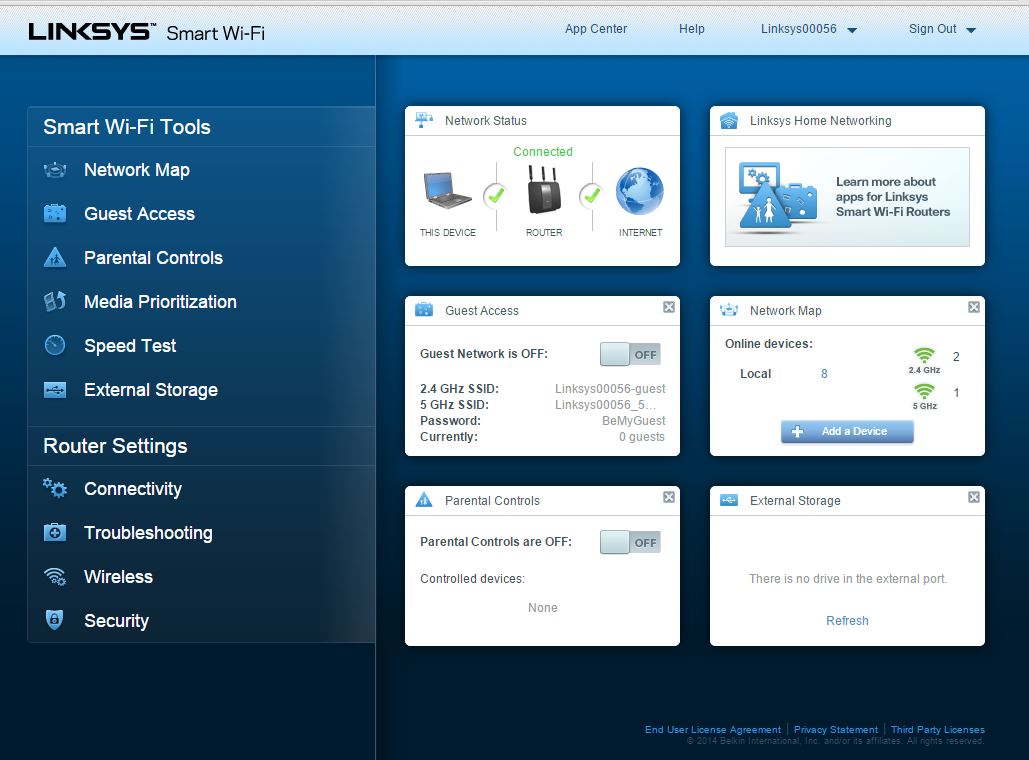Close the Guest Access widget

click(669, 308)
